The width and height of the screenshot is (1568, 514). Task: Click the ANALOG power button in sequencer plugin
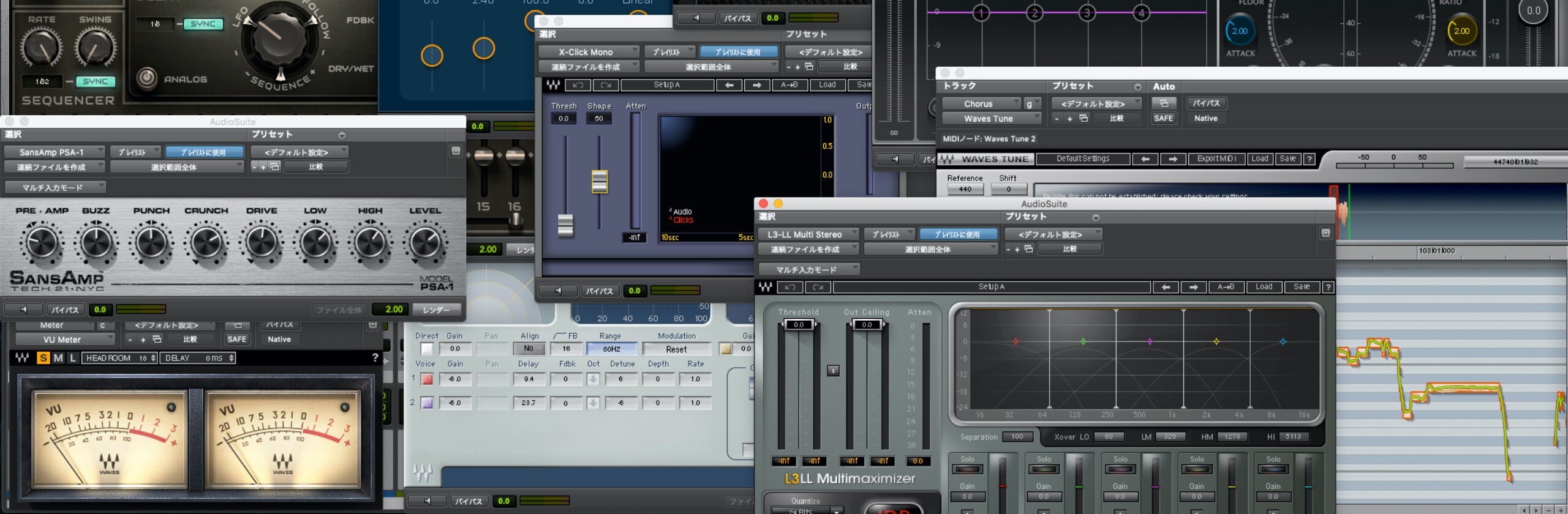pyautogui.click(x=146, y=78)
